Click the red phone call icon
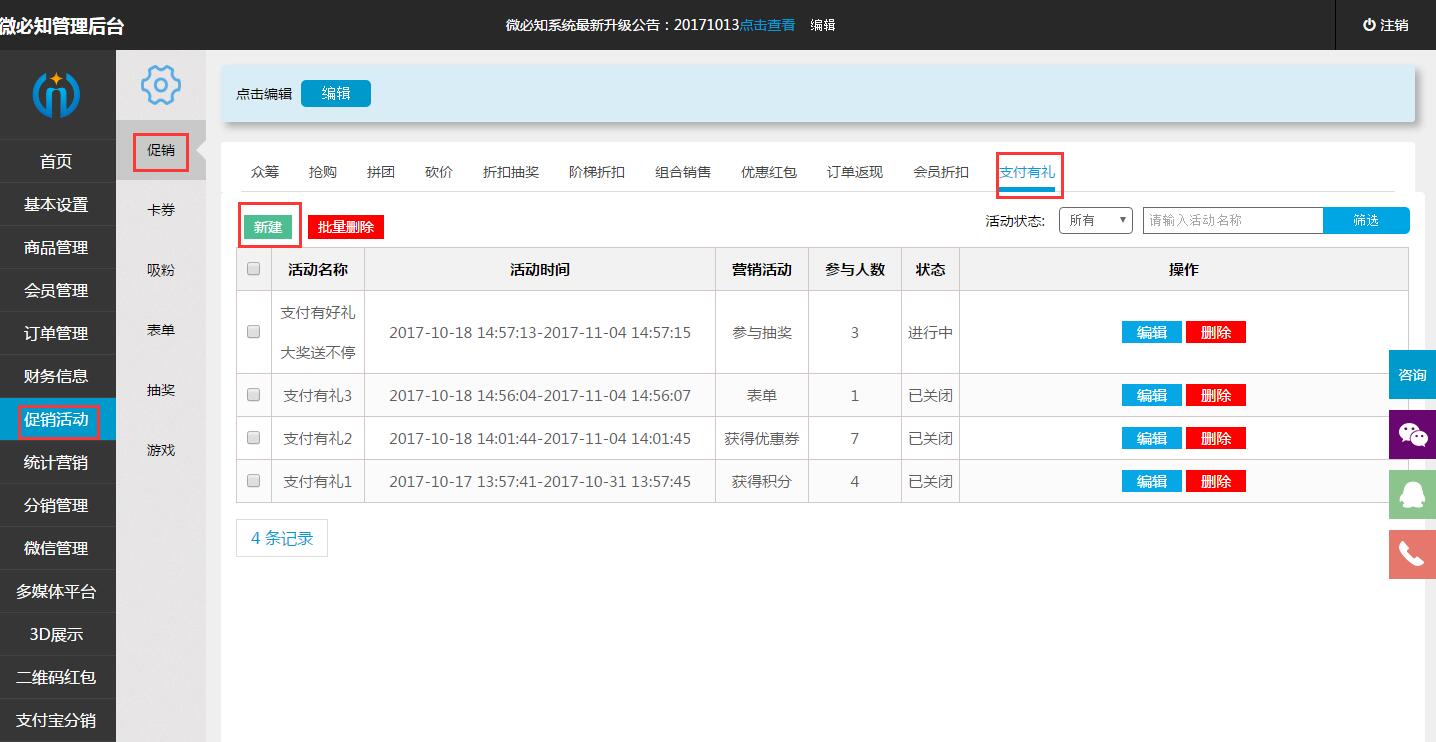The width and height of the screenshot is (1436, 742). (1412, 554)
